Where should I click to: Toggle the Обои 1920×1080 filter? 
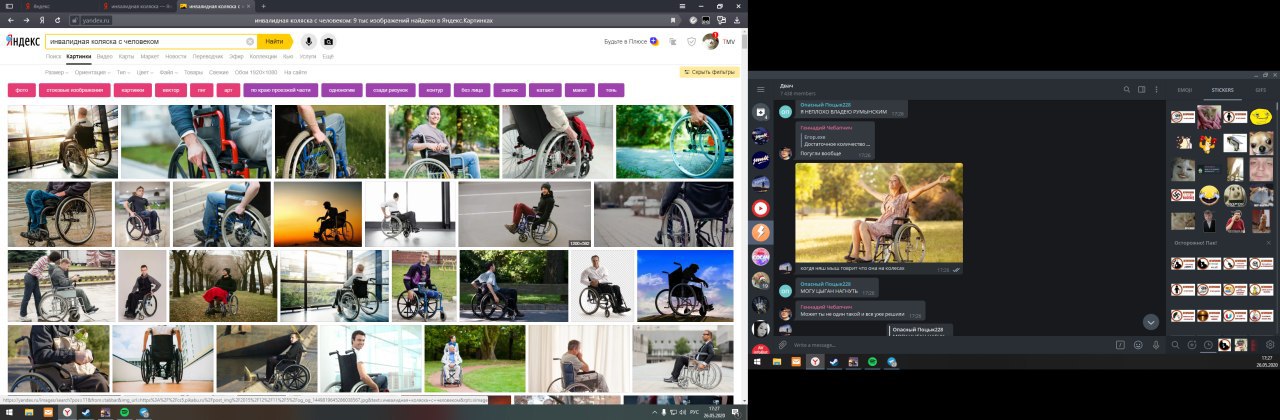pos(256,72)
